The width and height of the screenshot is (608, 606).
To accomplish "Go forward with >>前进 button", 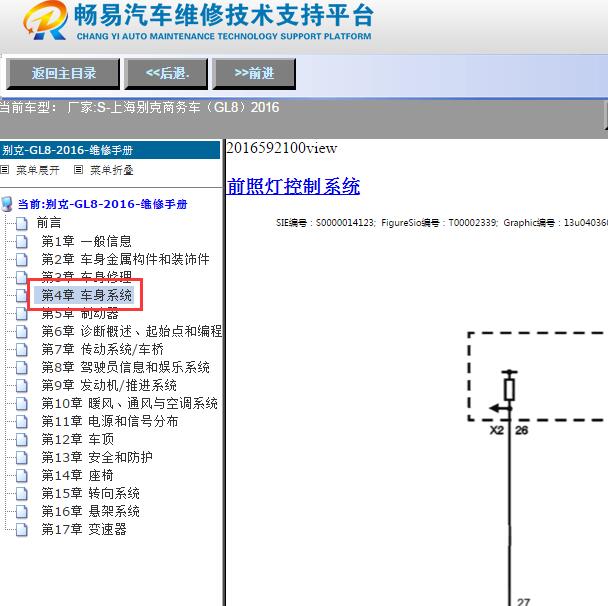I will click(254, 74).
